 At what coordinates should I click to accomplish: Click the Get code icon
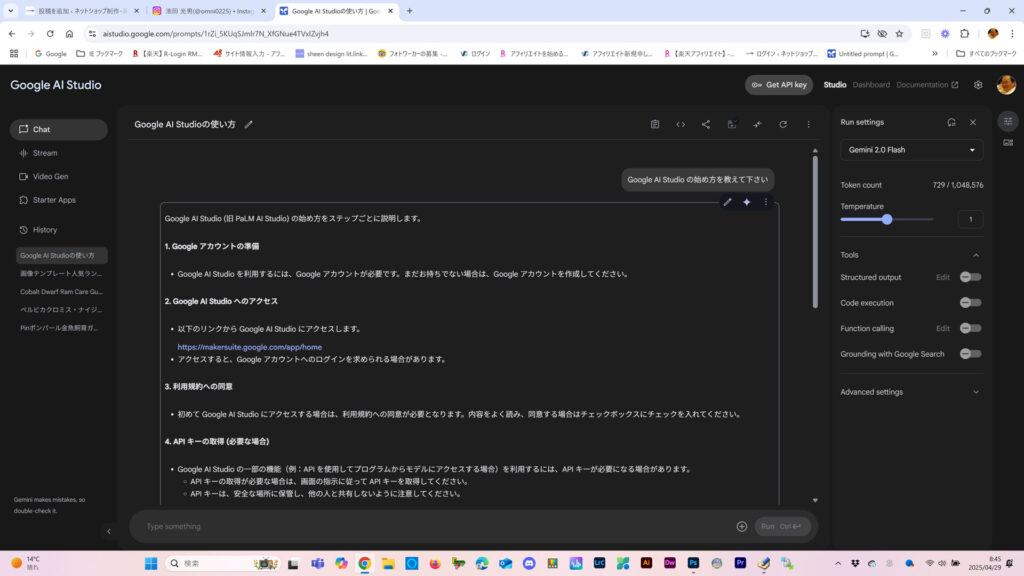(680, 124)
